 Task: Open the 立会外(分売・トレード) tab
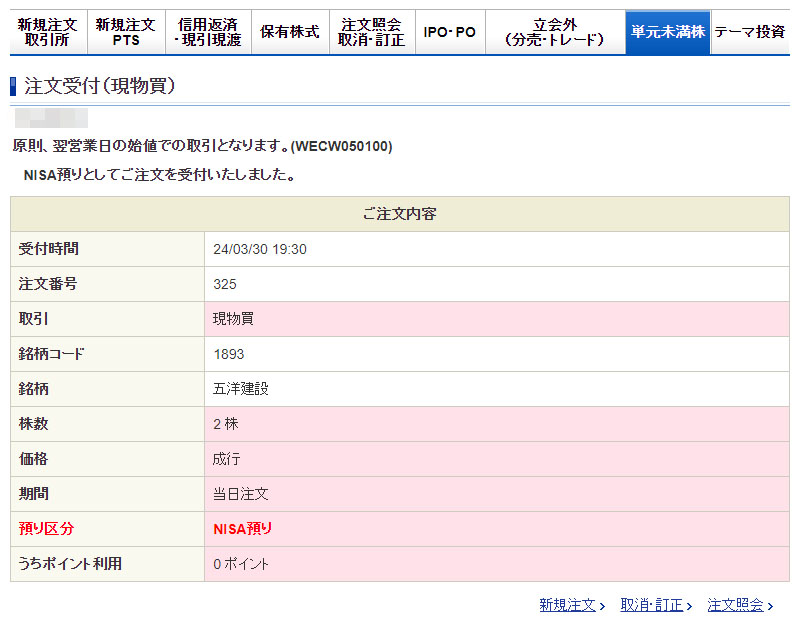click(554, 32)
